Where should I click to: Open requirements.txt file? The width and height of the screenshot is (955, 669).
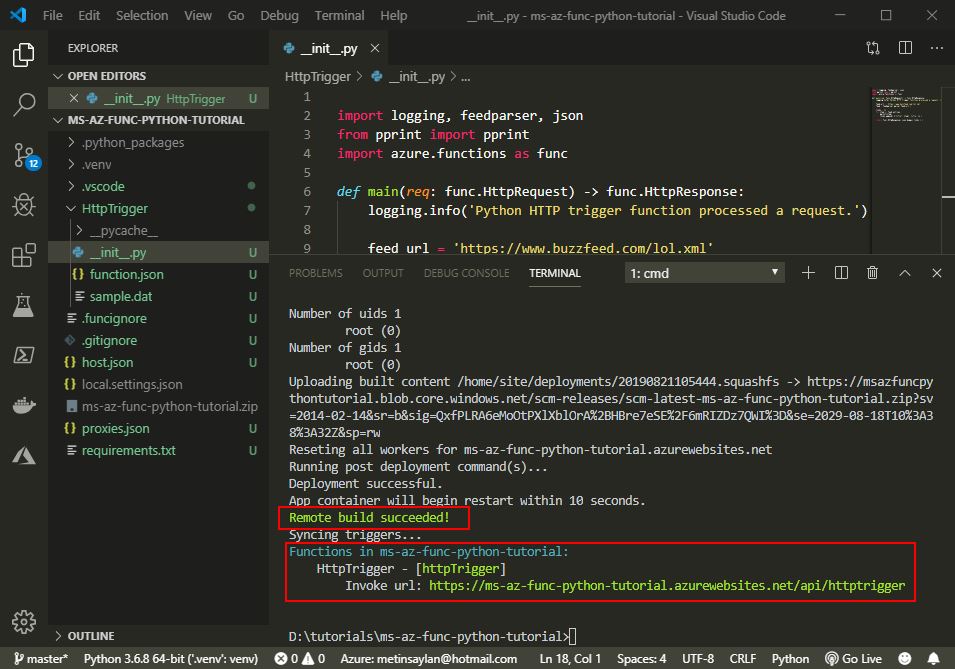pos(158,450)
